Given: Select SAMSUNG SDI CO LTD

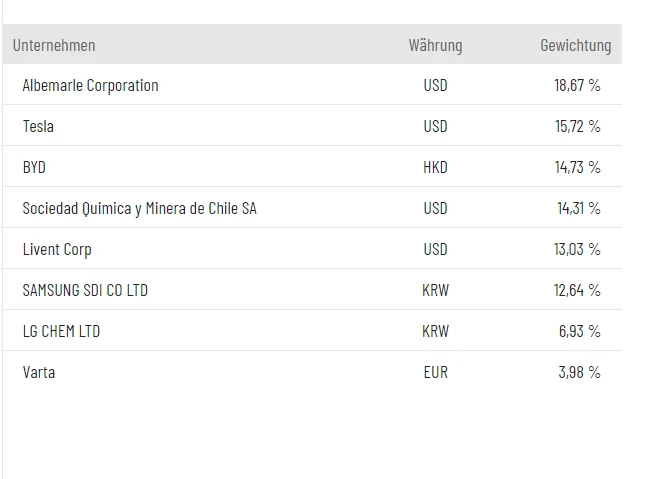Looking at the screenshot, I should tap(85, 291).
